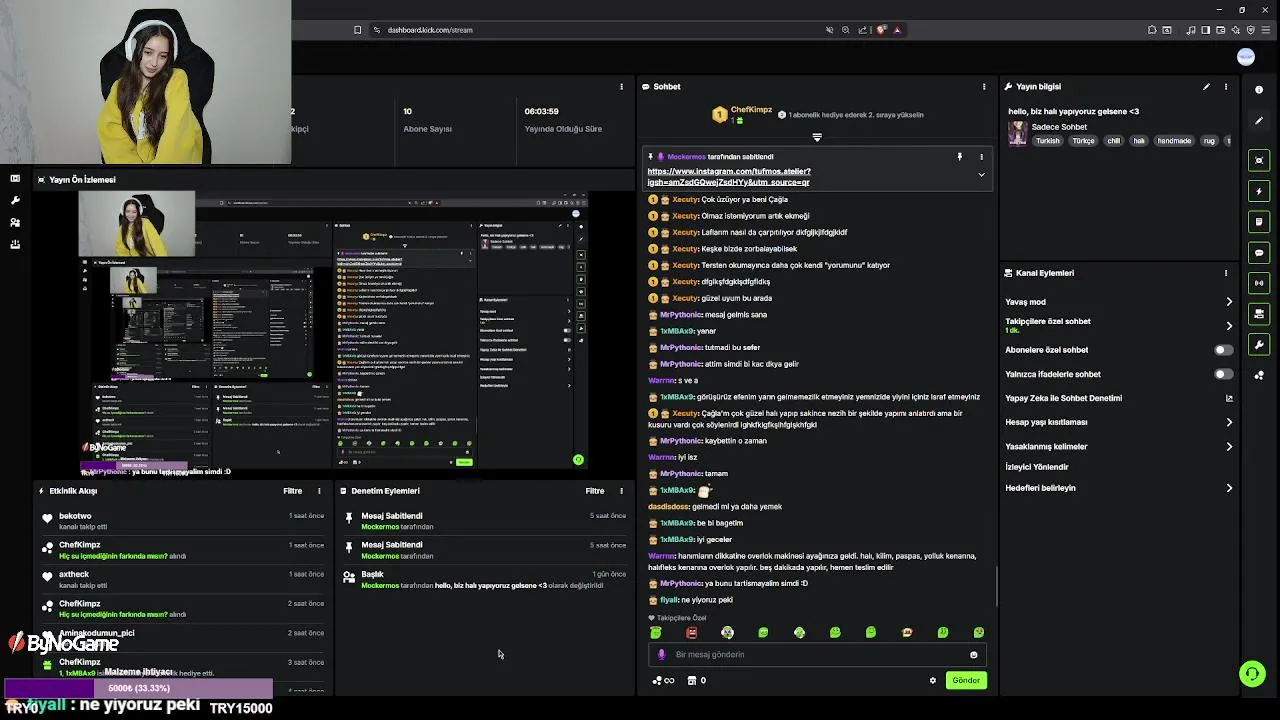
Task: Toggle the notes widget in the right sidebar
Action: pos(1259,222)
